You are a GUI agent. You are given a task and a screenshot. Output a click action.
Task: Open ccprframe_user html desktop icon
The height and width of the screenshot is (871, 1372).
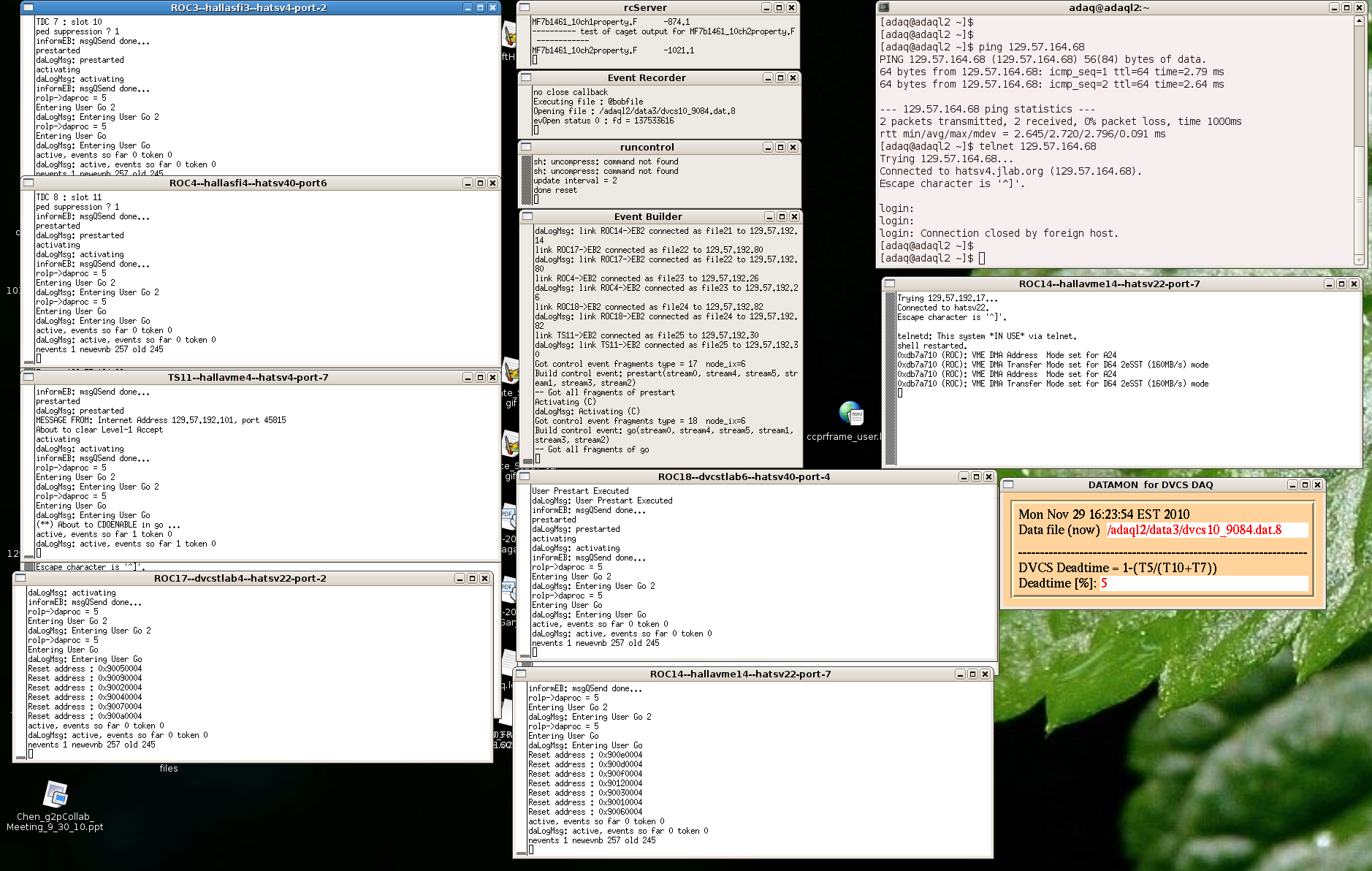852,414
